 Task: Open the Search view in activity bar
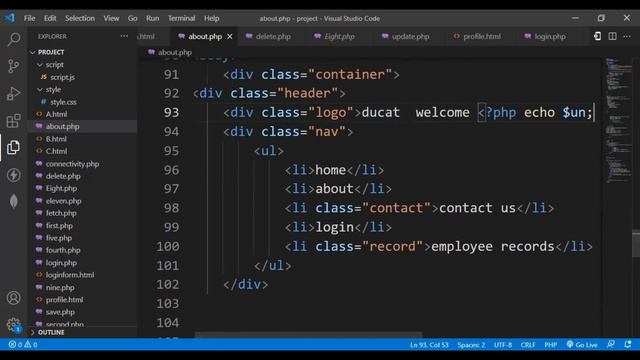tap(13, 39)
